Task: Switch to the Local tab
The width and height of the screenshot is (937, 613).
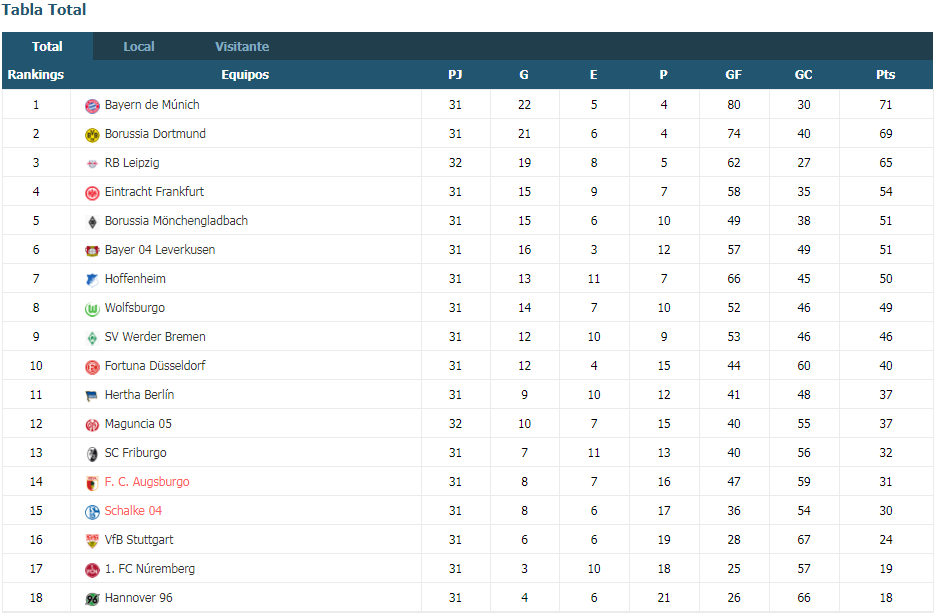Action: (139, 47)
